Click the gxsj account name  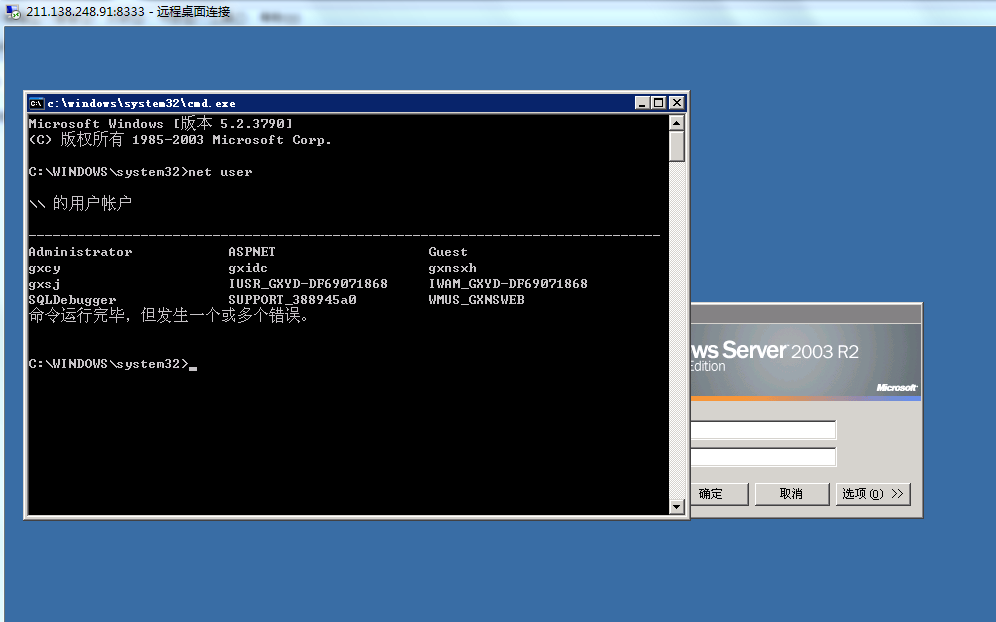(x=44, y=285)
